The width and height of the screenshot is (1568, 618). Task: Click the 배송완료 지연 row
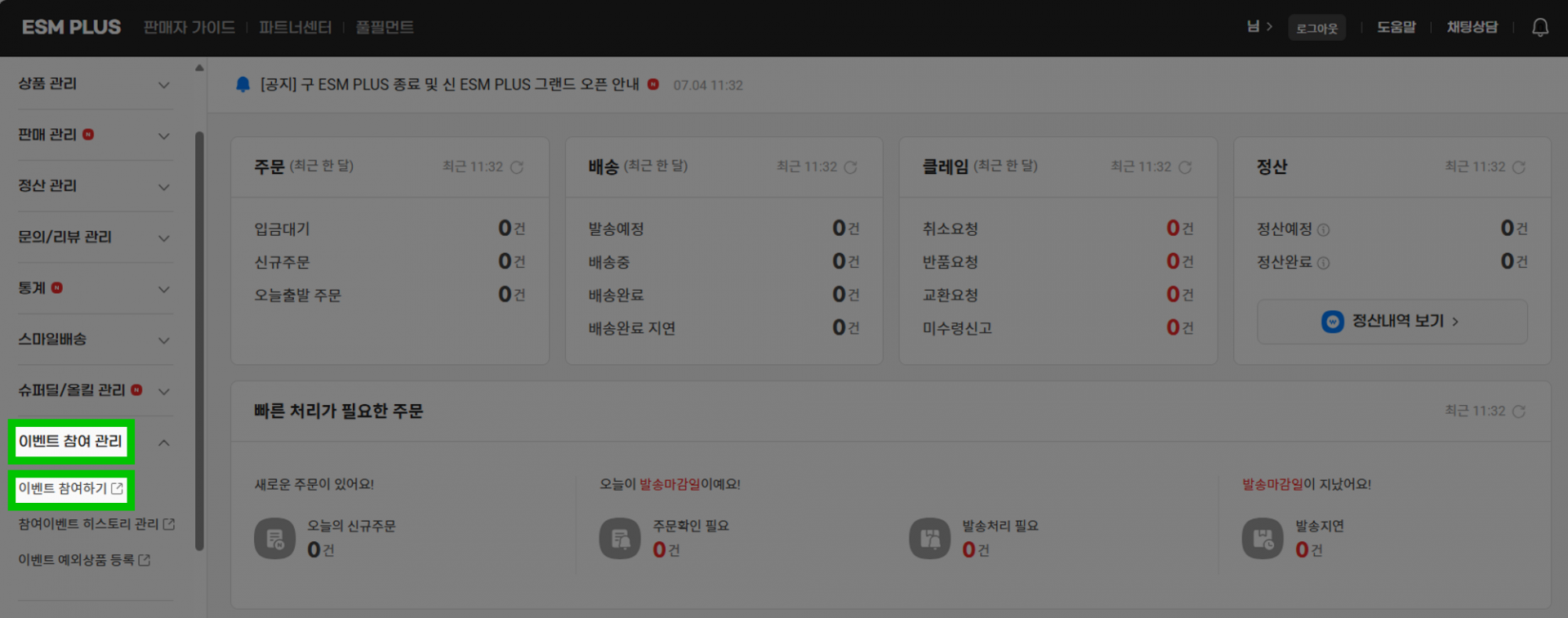click(724, 328)
